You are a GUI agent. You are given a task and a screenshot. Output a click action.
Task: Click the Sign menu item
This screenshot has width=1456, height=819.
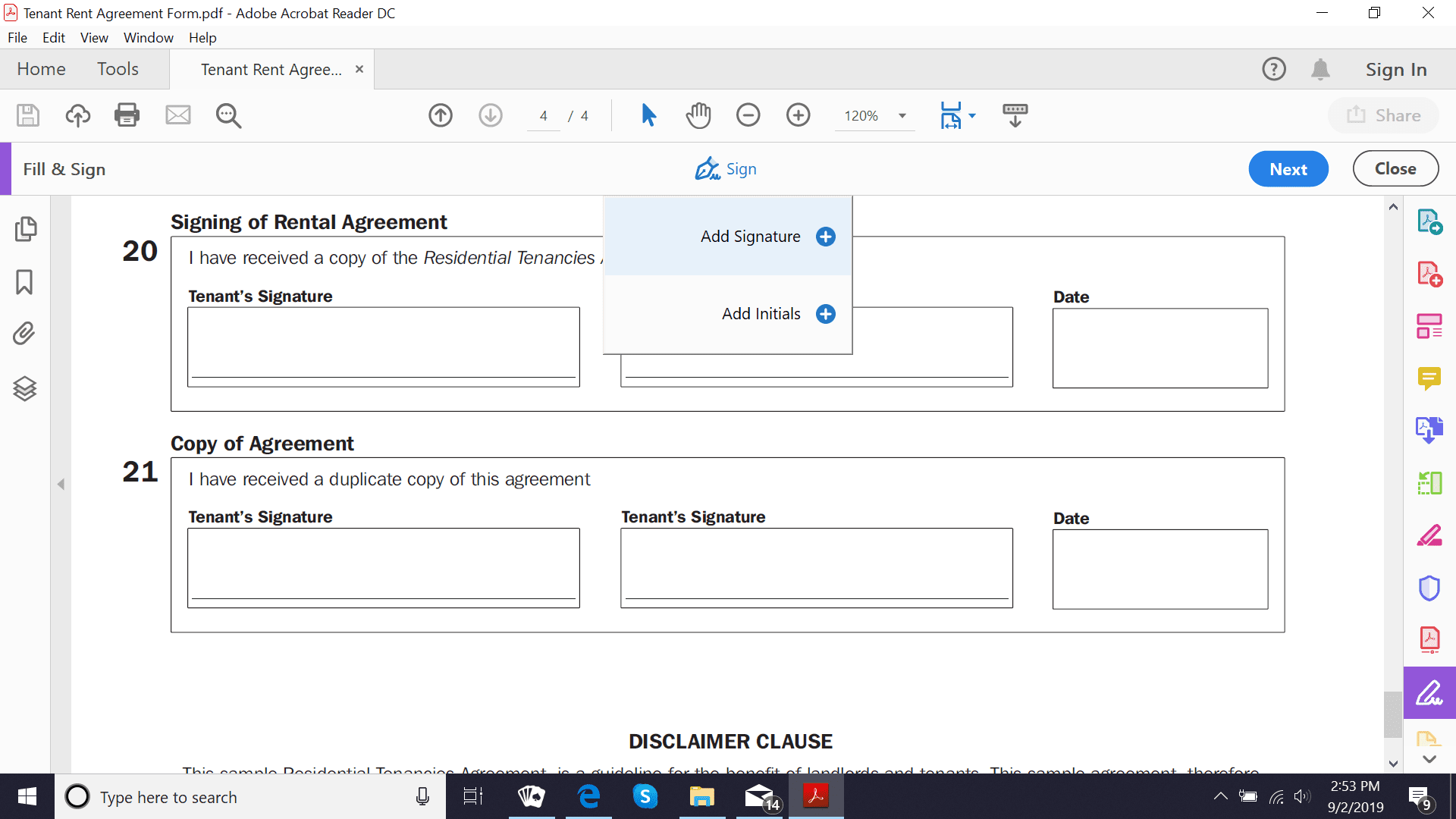pyautogui.click(x=727, y=168)
